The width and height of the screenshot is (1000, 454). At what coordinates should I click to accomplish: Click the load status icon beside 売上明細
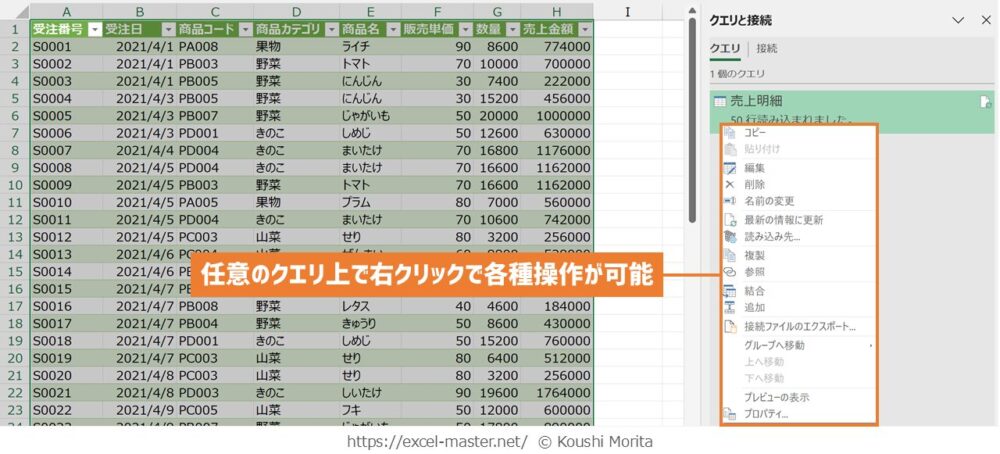tap(985, 102)
